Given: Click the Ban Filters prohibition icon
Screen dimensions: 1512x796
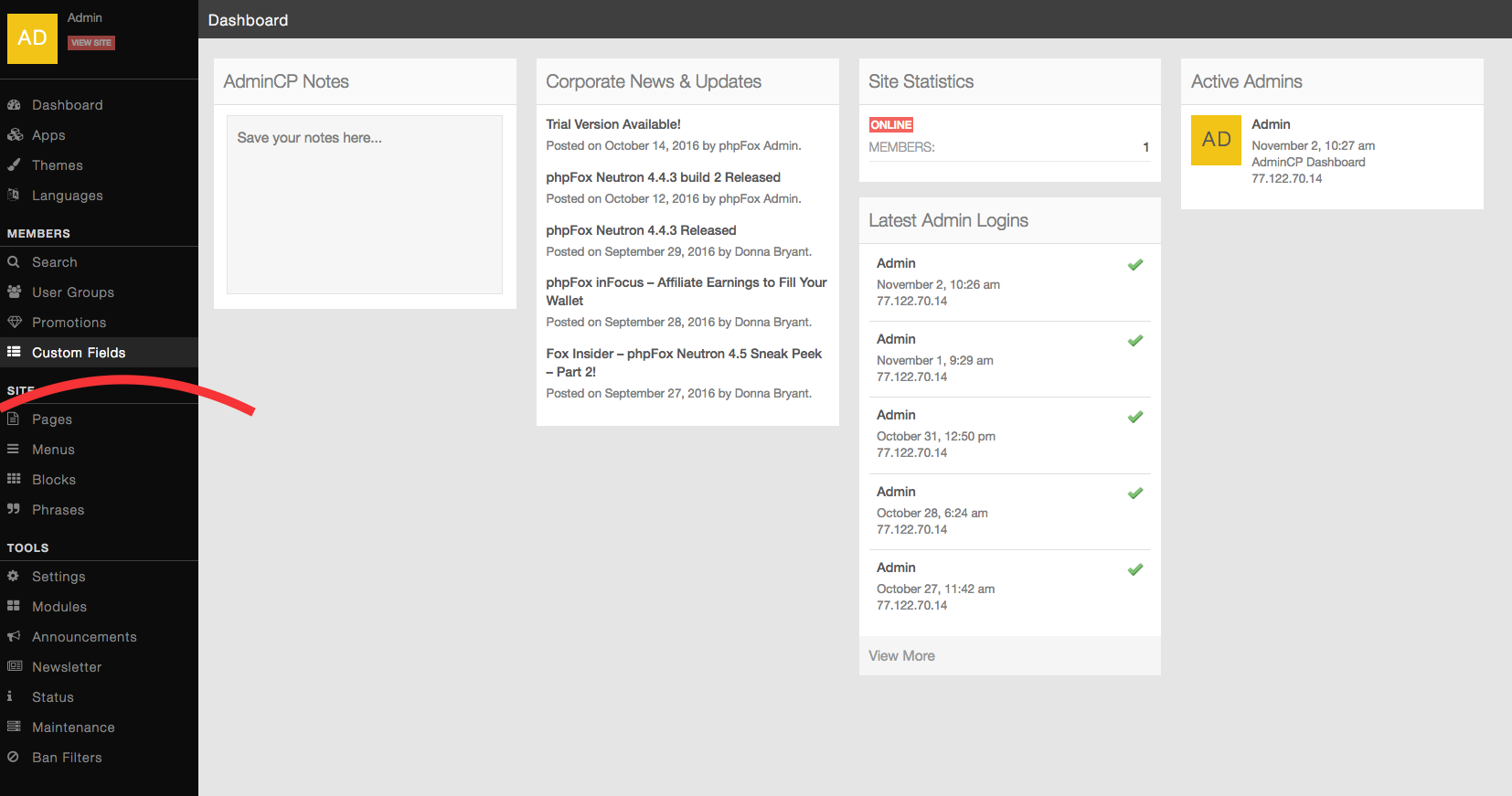Looking at the screenshot, I should coord(14,757).
